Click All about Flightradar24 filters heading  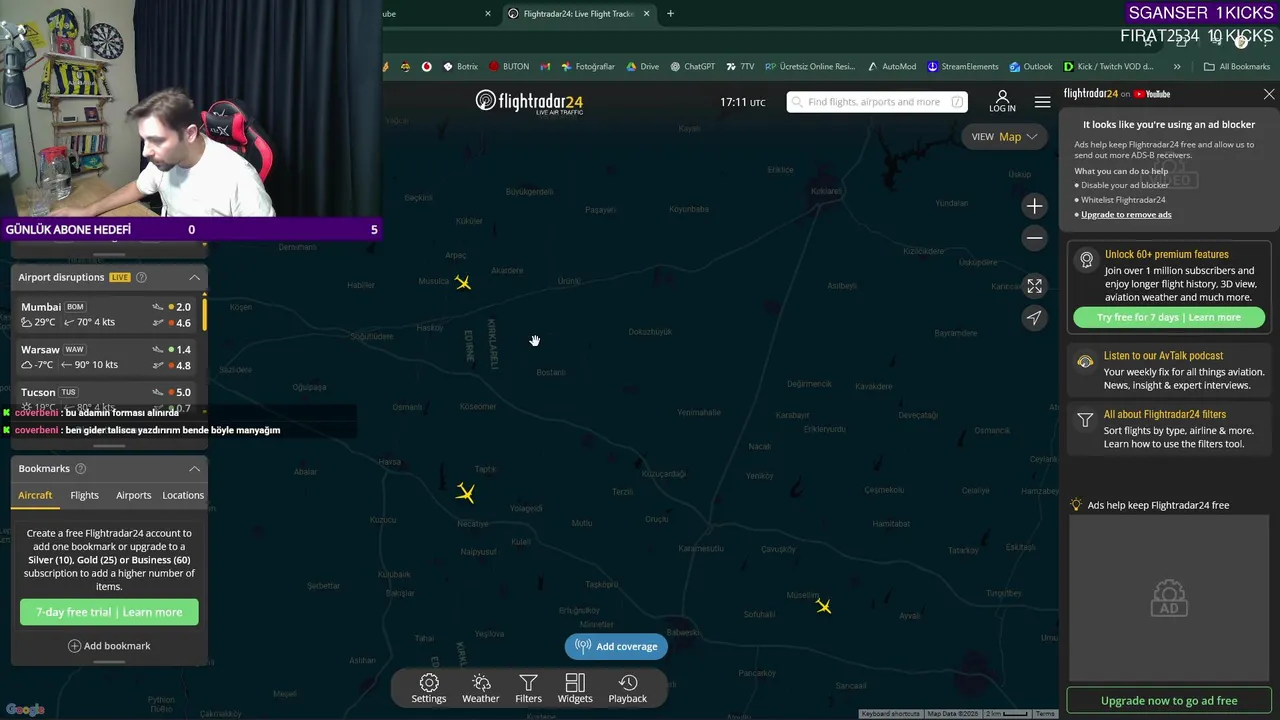click(1164, 414)
